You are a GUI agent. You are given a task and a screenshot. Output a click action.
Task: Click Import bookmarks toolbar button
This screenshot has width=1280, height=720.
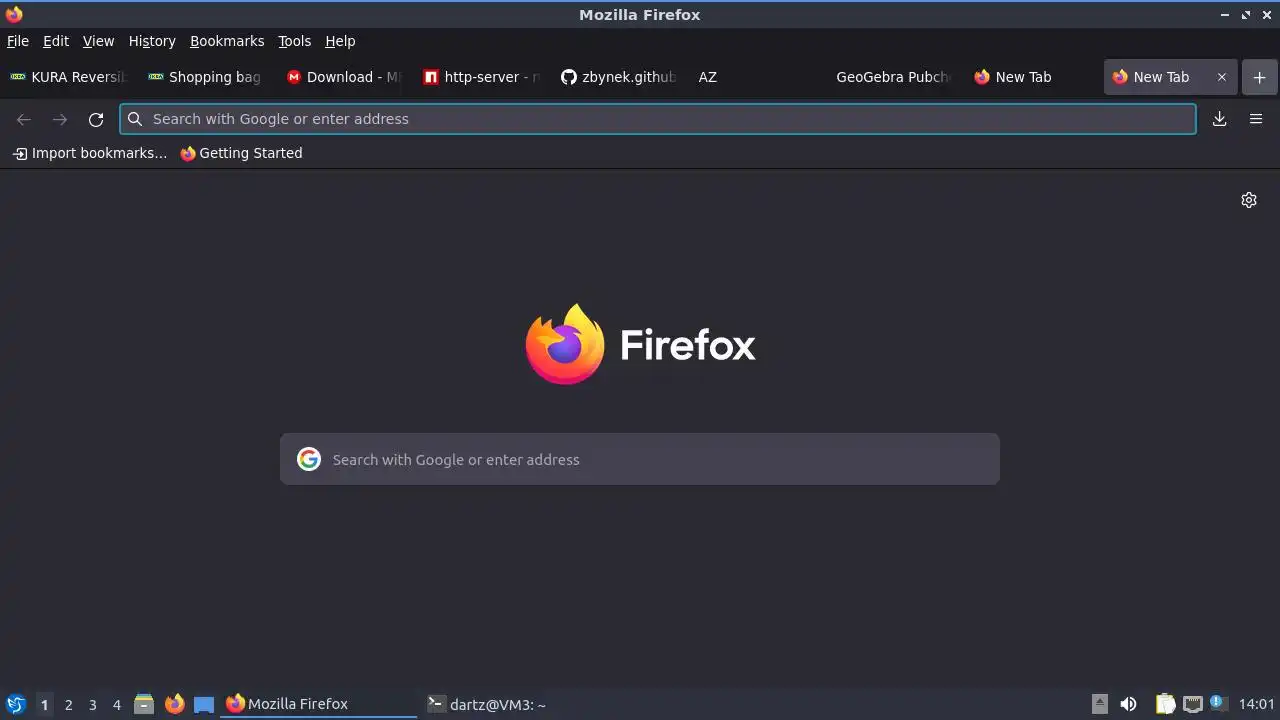pyautogui.click(x=90, y=153)
